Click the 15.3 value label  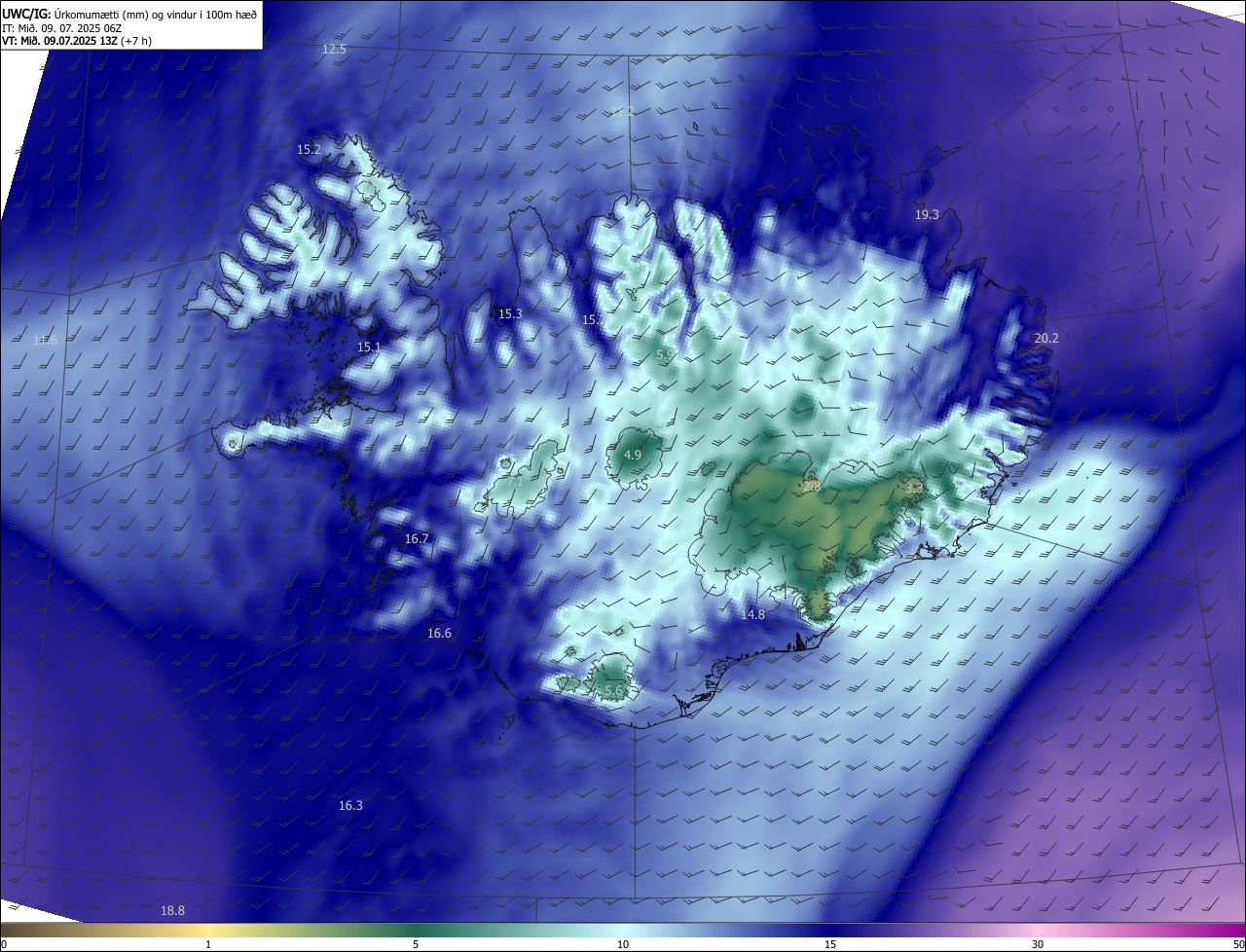(510, 313)
